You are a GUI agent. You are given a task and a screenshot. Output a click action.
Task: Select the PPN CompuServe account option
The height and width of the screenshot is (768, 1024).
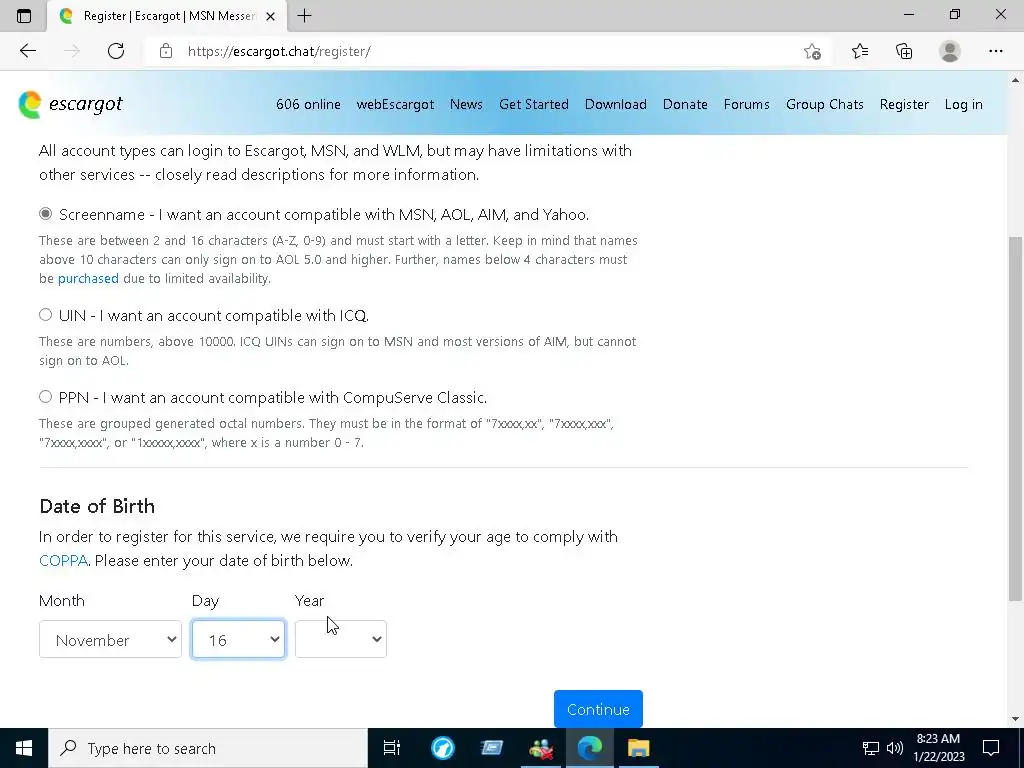pyautogui.click(x=45, y=396)
